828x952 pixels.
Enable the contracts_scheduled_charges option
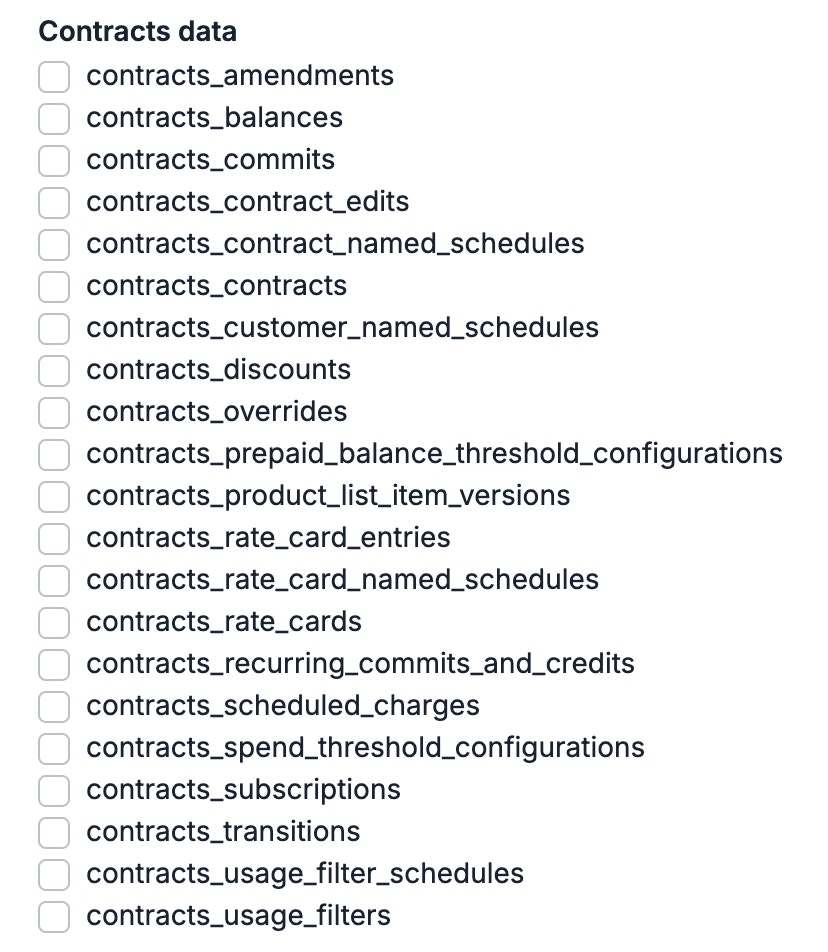pyautogui.click(x=54, y=706)
